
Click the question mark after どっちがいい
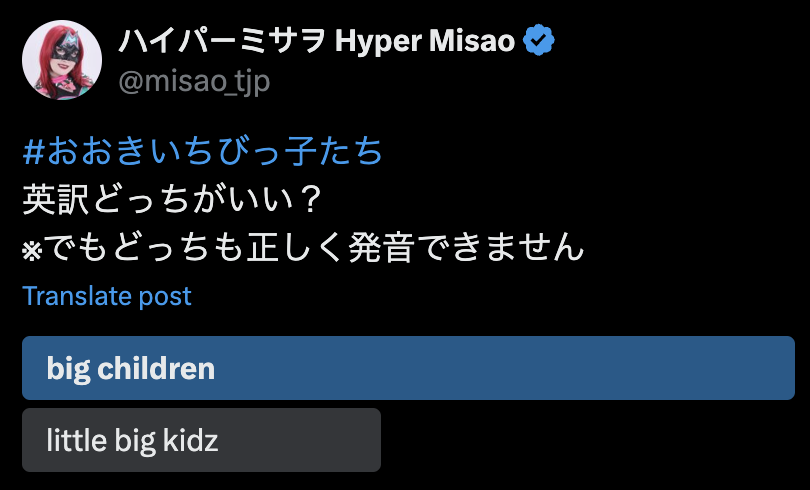coord(310,199)
